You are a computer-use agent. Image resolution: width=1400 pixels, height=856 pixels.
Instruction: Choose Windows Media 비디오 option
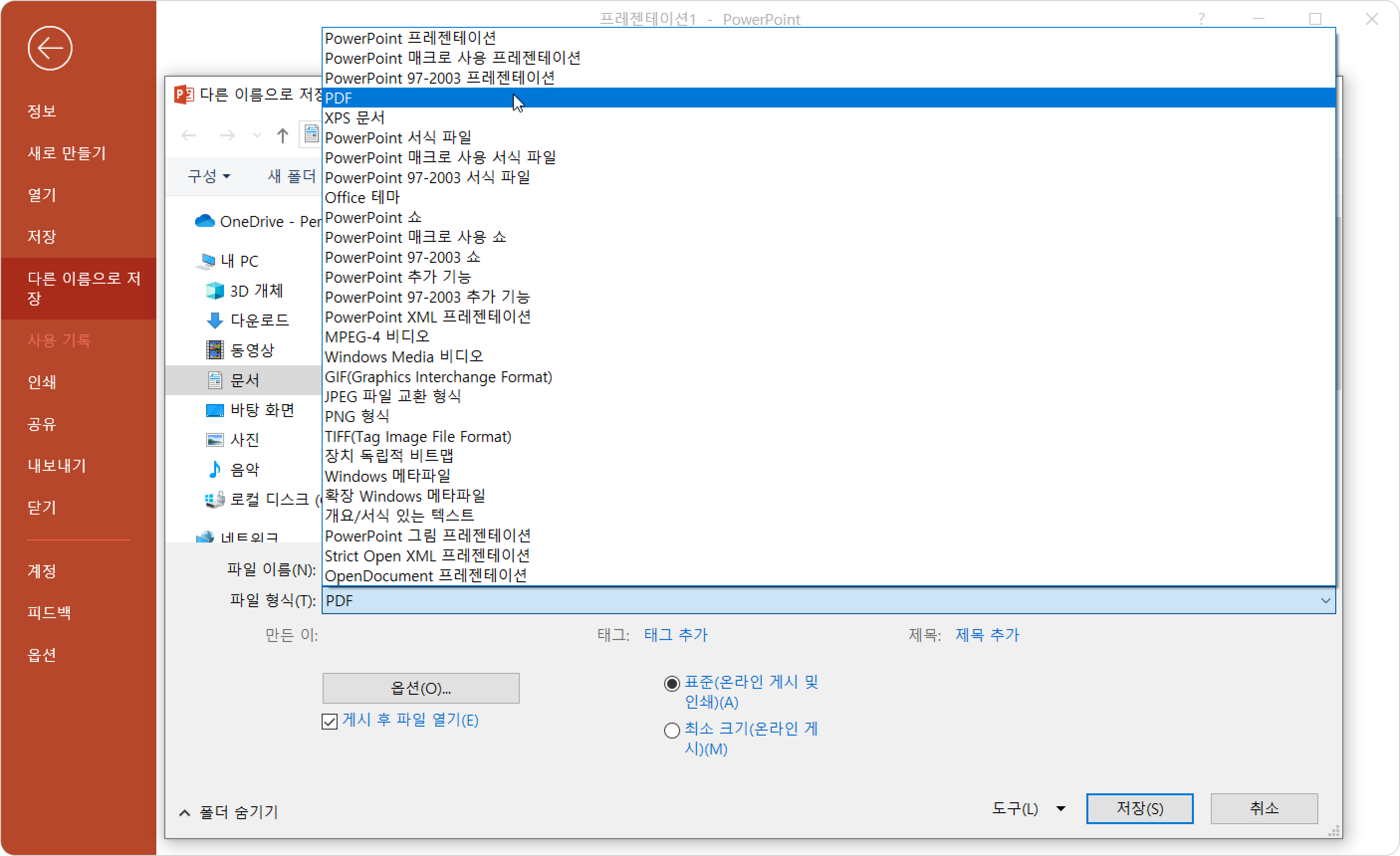pyautogui.click(x=828, y=357)
